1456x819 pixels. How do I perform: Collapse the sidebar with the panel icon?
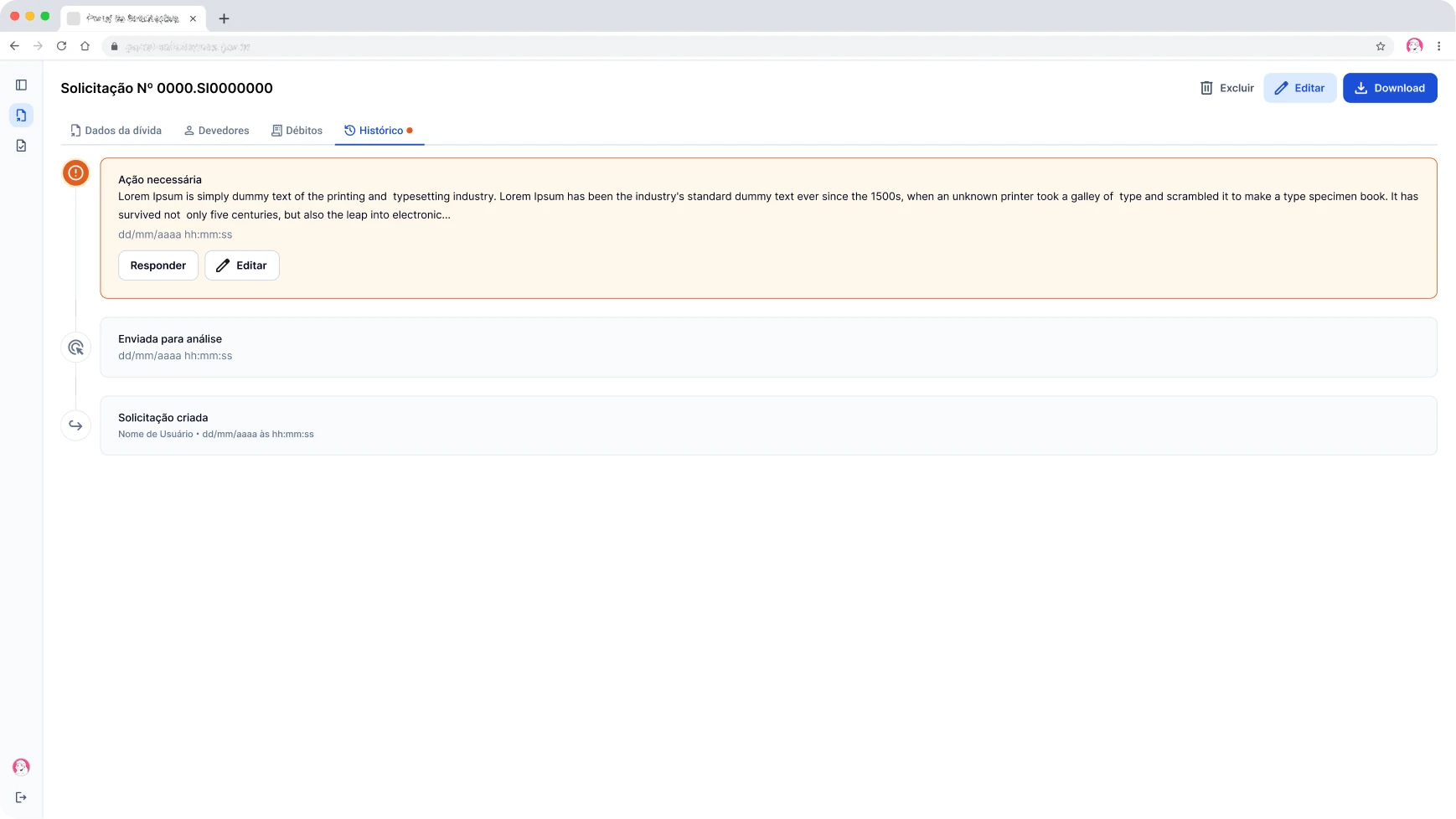(21, 85)
